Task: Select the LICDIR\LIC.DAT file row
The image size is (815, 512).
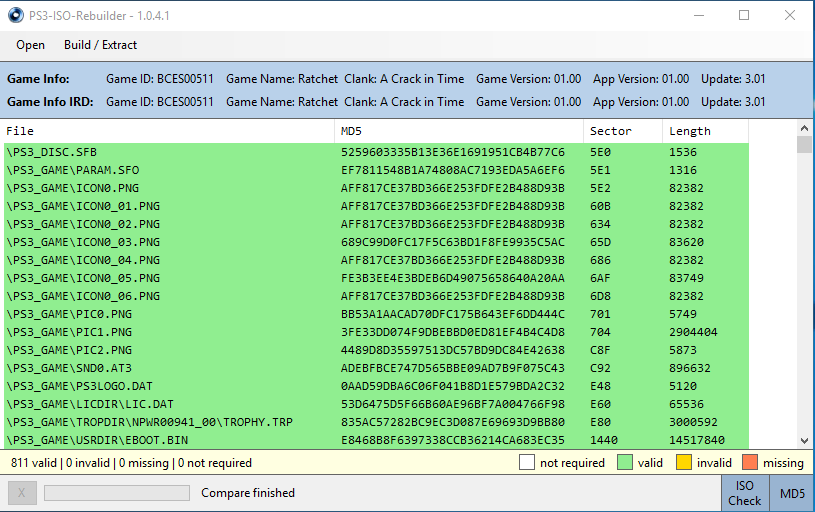Action: (x=376, y=404)
